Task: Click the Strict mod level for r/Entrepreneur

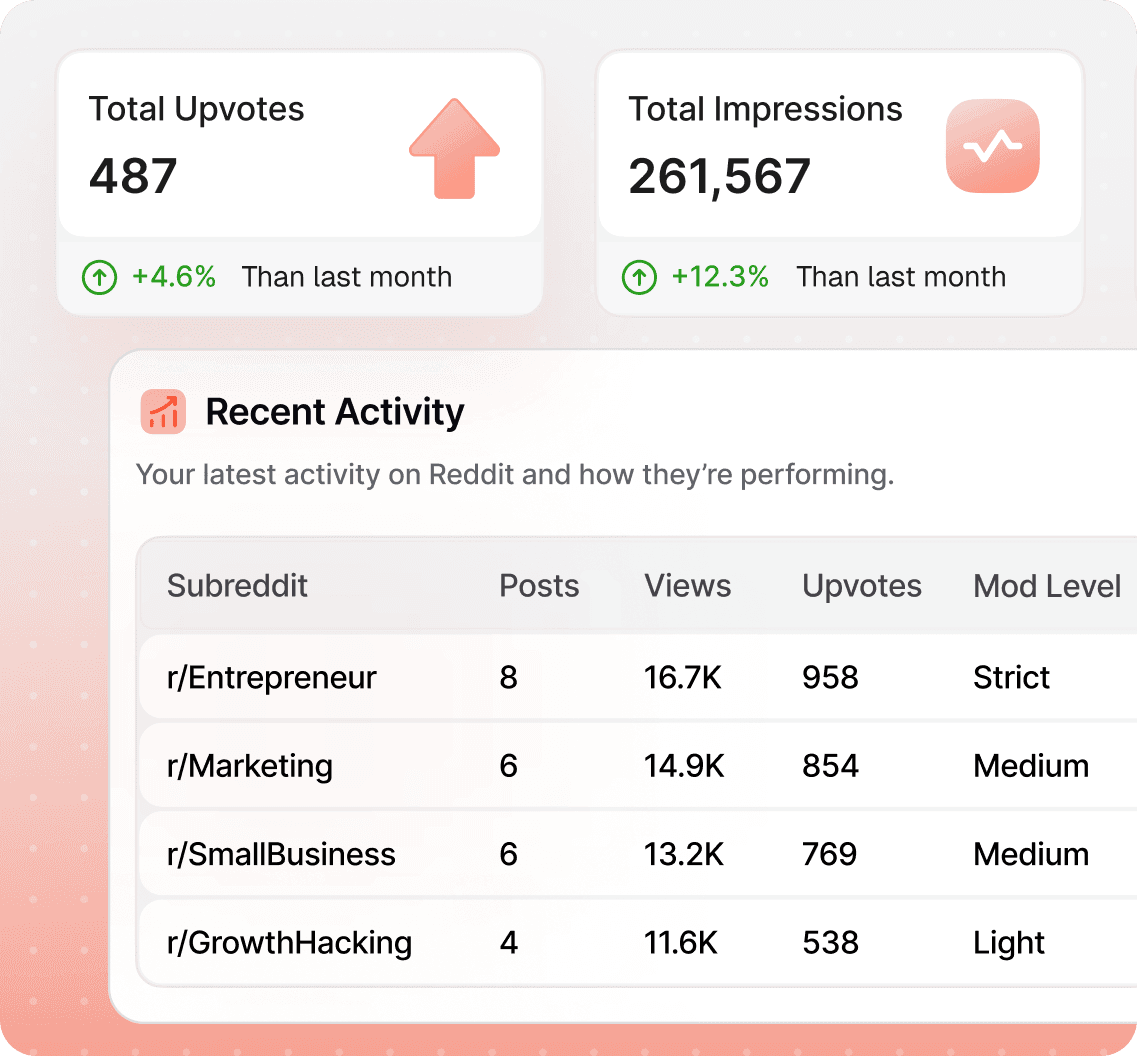Action: point(1011,678)
